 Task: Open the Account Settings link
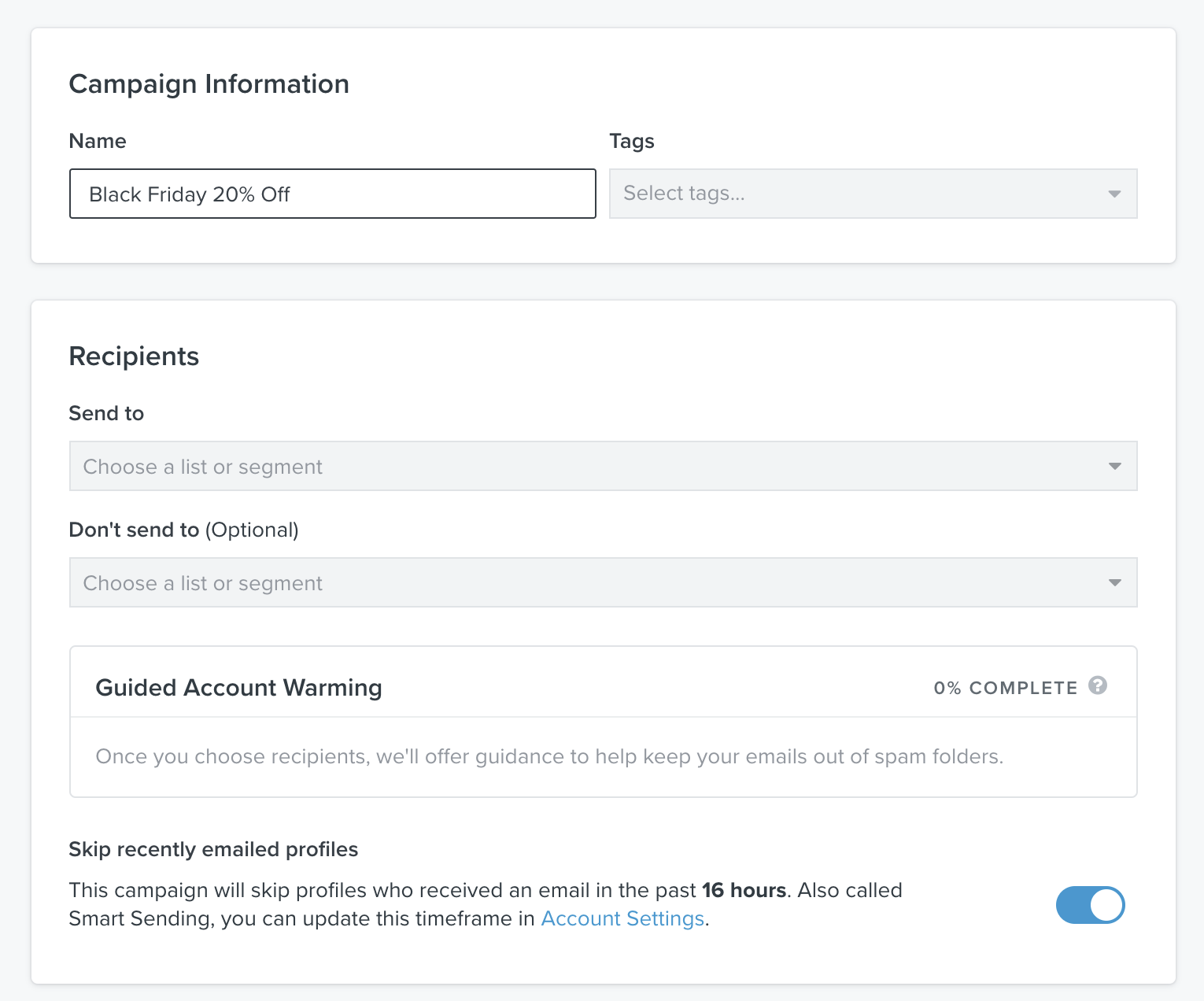coord(622,918)
